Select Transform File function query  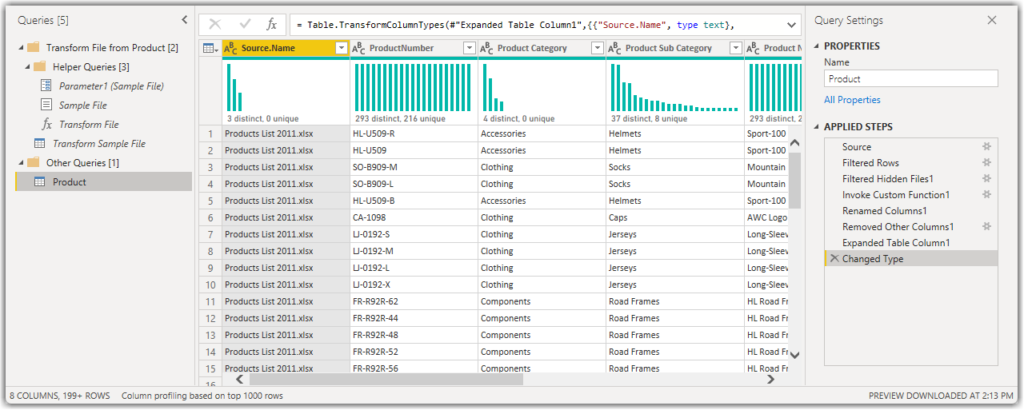pos(89,124)
